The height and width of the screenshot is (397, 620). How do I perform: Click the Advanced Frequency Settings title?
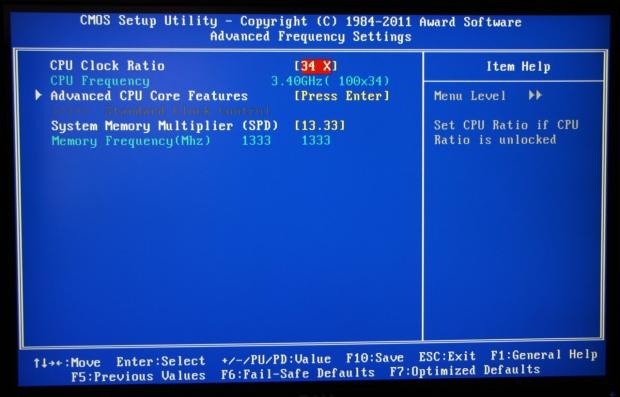[x=311, y=36]
